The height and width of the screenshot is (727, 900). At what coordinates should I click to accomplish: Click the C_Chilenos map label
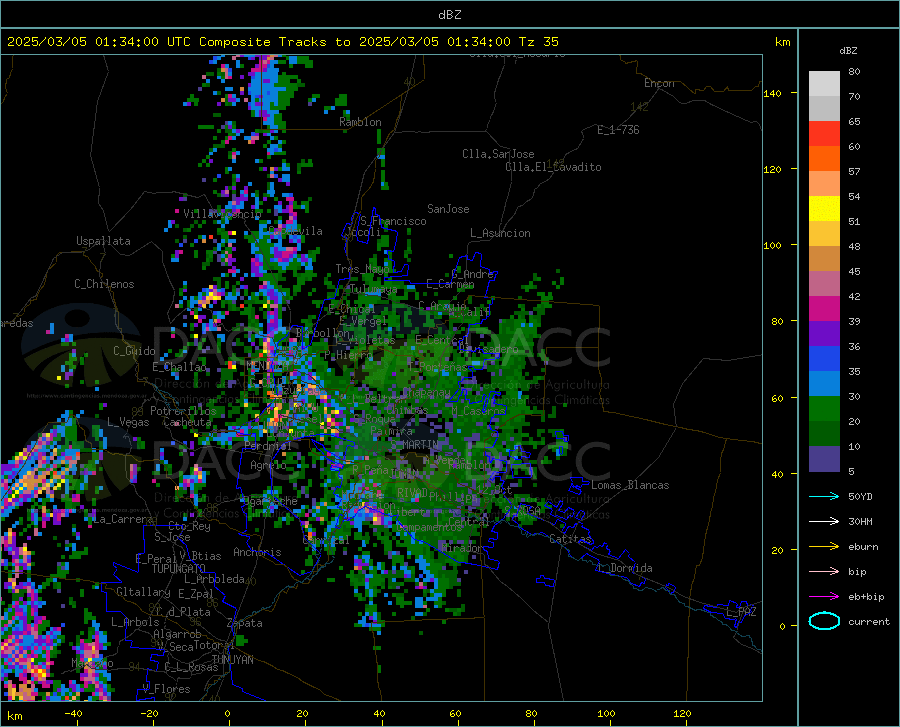pyautogui.click(x=104, y=284)
